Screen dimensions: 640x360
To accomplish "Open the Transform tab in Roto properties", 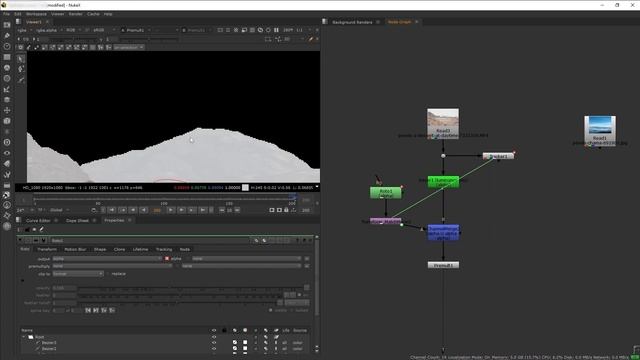I will (47, 249).
